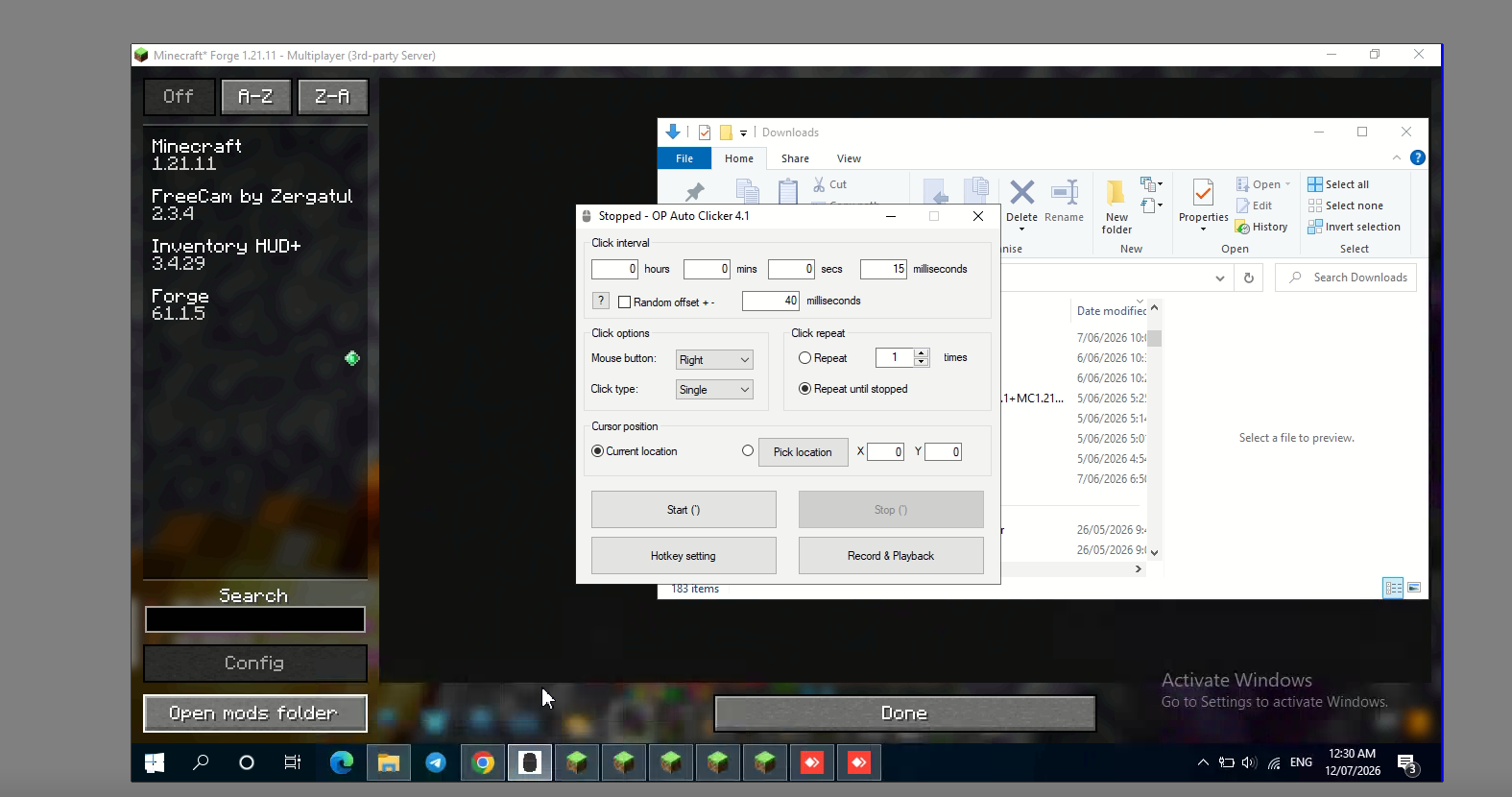The height and width of the screenshot is (797, 1512).
Task: Enable the Random offset checkbox
Action: 625,302
